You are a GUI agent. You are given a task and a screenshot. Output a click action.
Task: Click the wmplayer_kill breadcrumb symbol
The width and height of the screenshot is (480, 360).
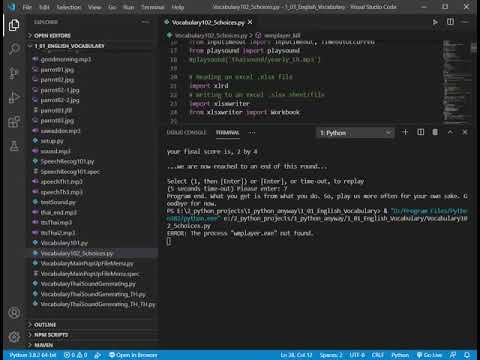tap(282, 35)
